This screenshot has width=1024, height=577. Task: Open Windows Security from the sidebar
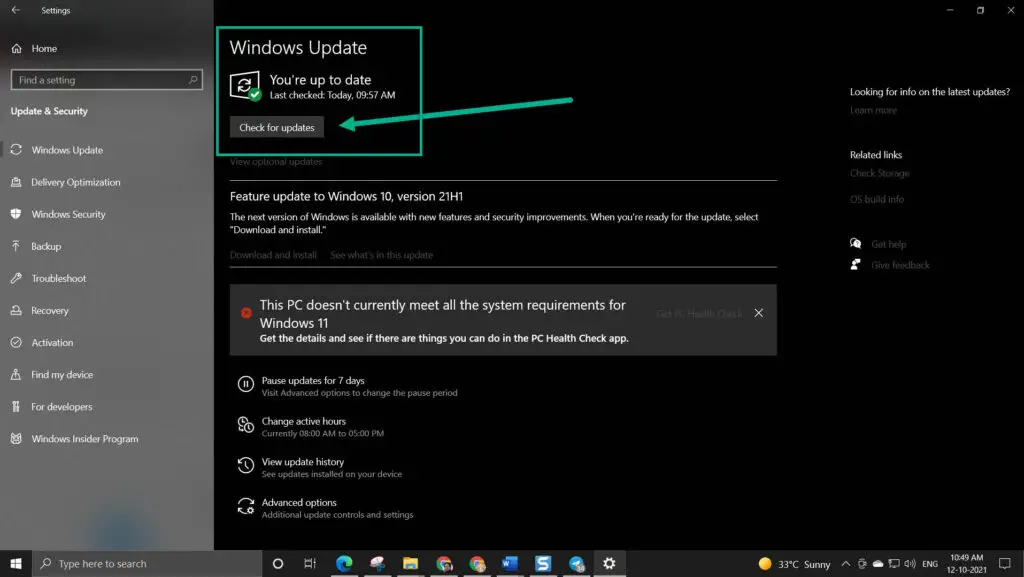(x=68, y=214)
